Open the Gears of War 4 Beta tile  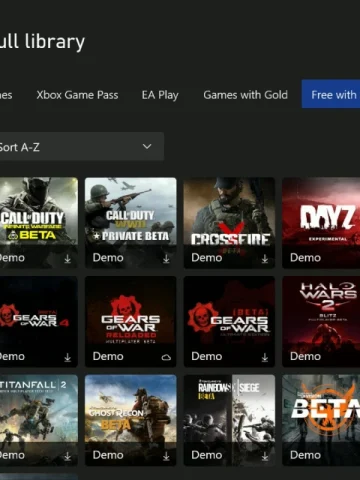coord(39,321)
